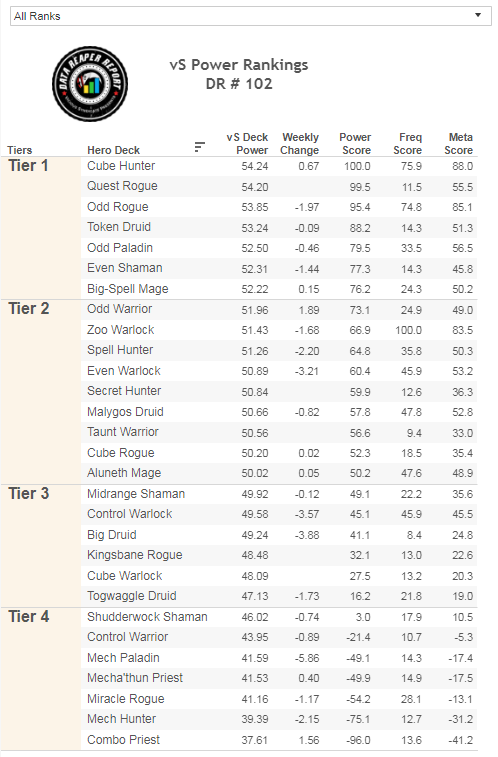
Task: Select Odd Warrior's 1.89 weekly change value
Action: click(309, 310)
